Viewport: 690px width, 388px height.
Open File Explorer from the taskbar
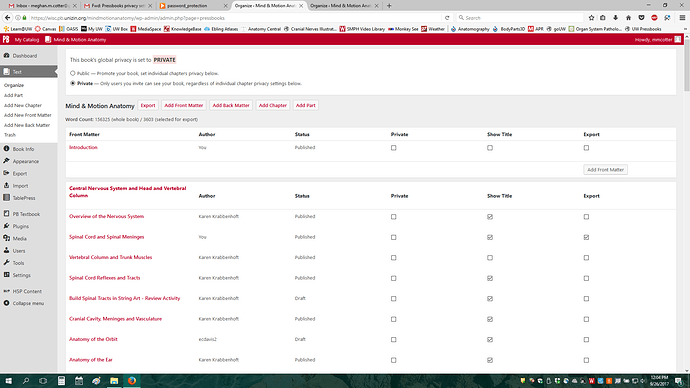(114, 381)
